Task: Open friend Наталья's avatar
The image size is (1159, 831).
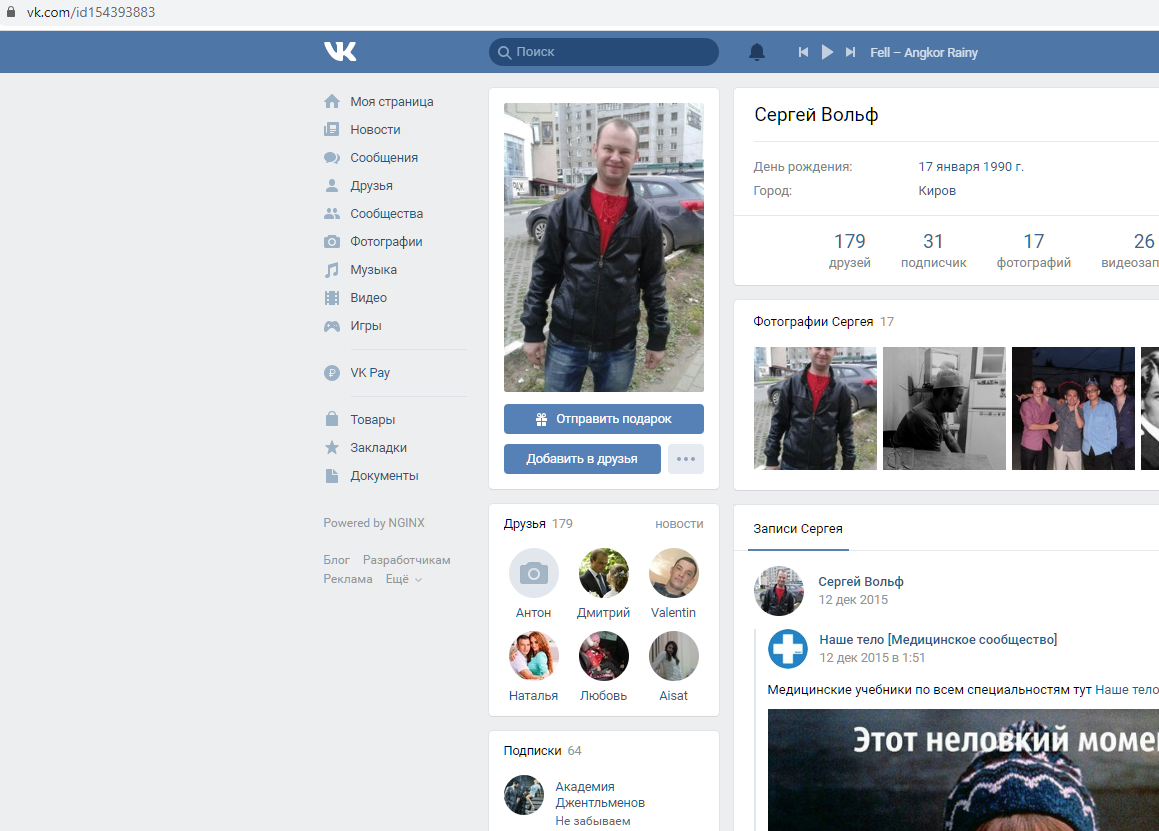Action: click(x=534, y=656)
